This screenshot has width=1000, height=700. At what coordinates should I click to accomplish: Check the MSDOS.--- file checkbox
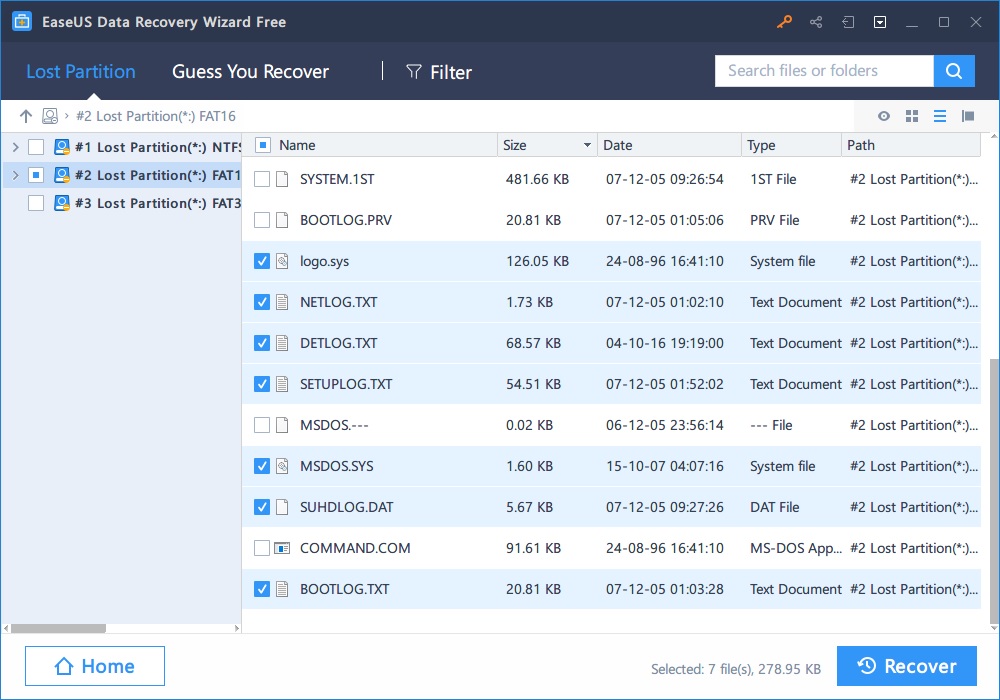(261, 425)
